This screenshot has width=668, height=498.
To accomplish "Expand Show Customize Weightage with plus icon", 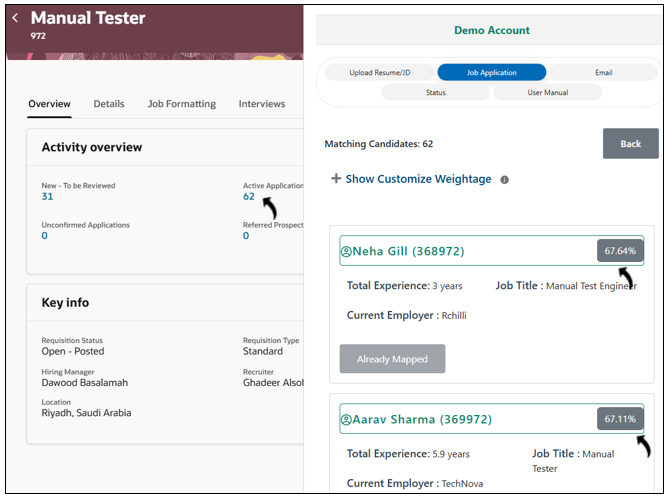I will click(x=336, y=179).
